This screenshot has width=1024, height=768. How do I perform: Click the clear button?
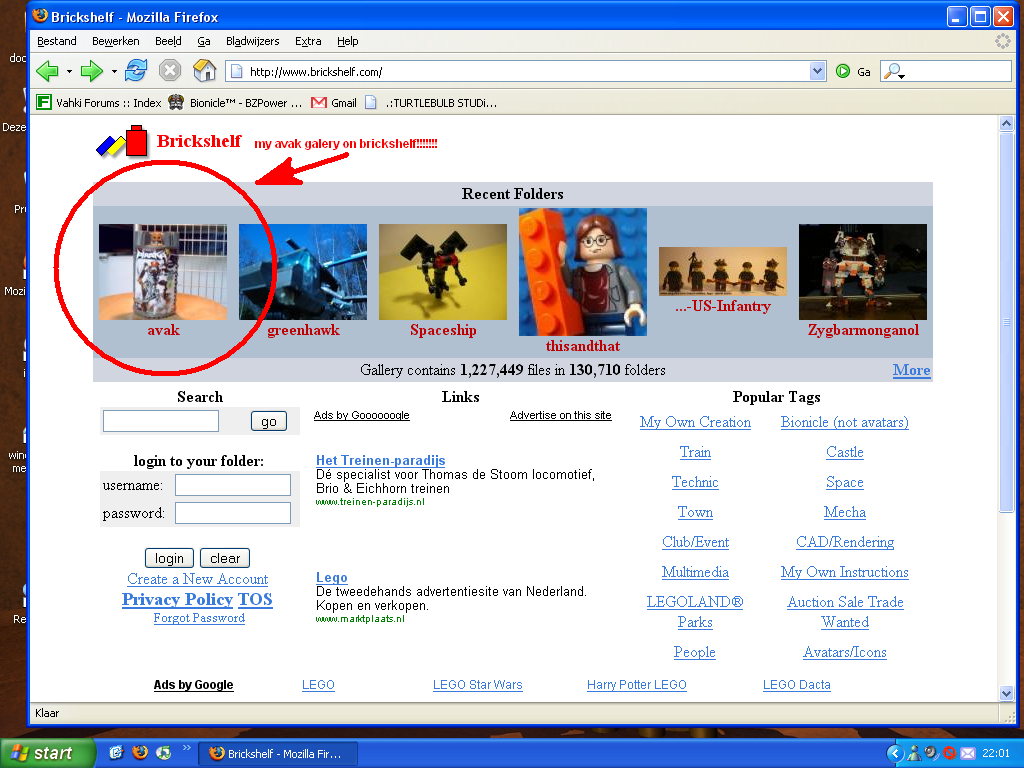pos(225,558)
